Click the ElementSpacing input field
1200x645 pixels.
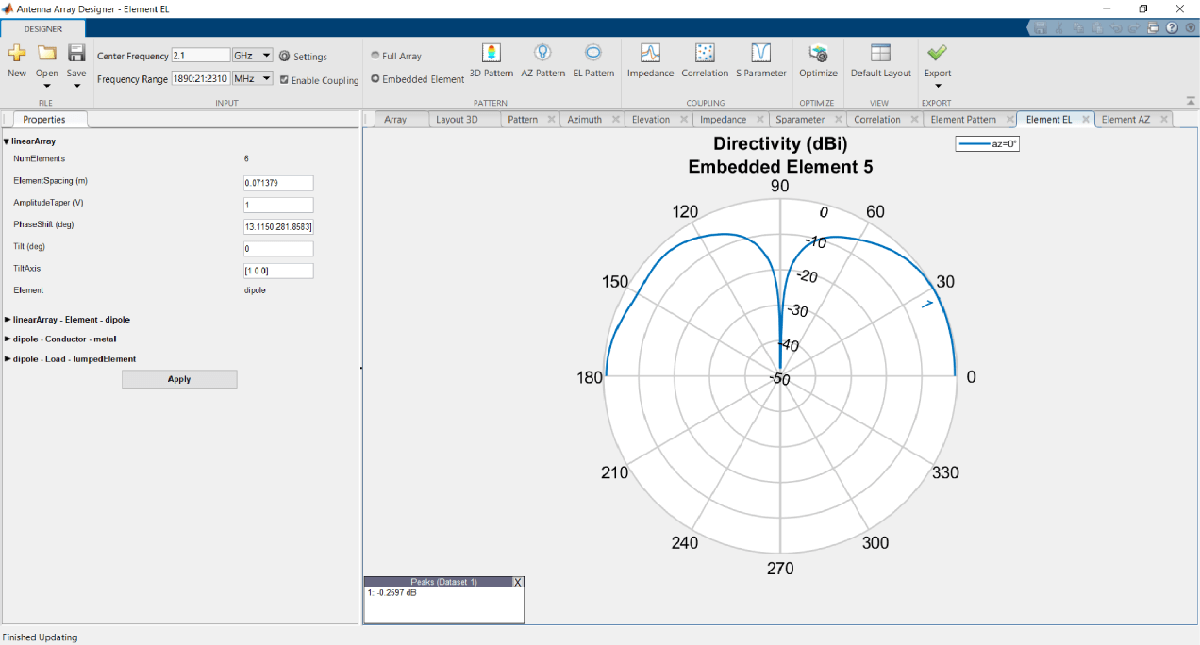coord(278,183)
